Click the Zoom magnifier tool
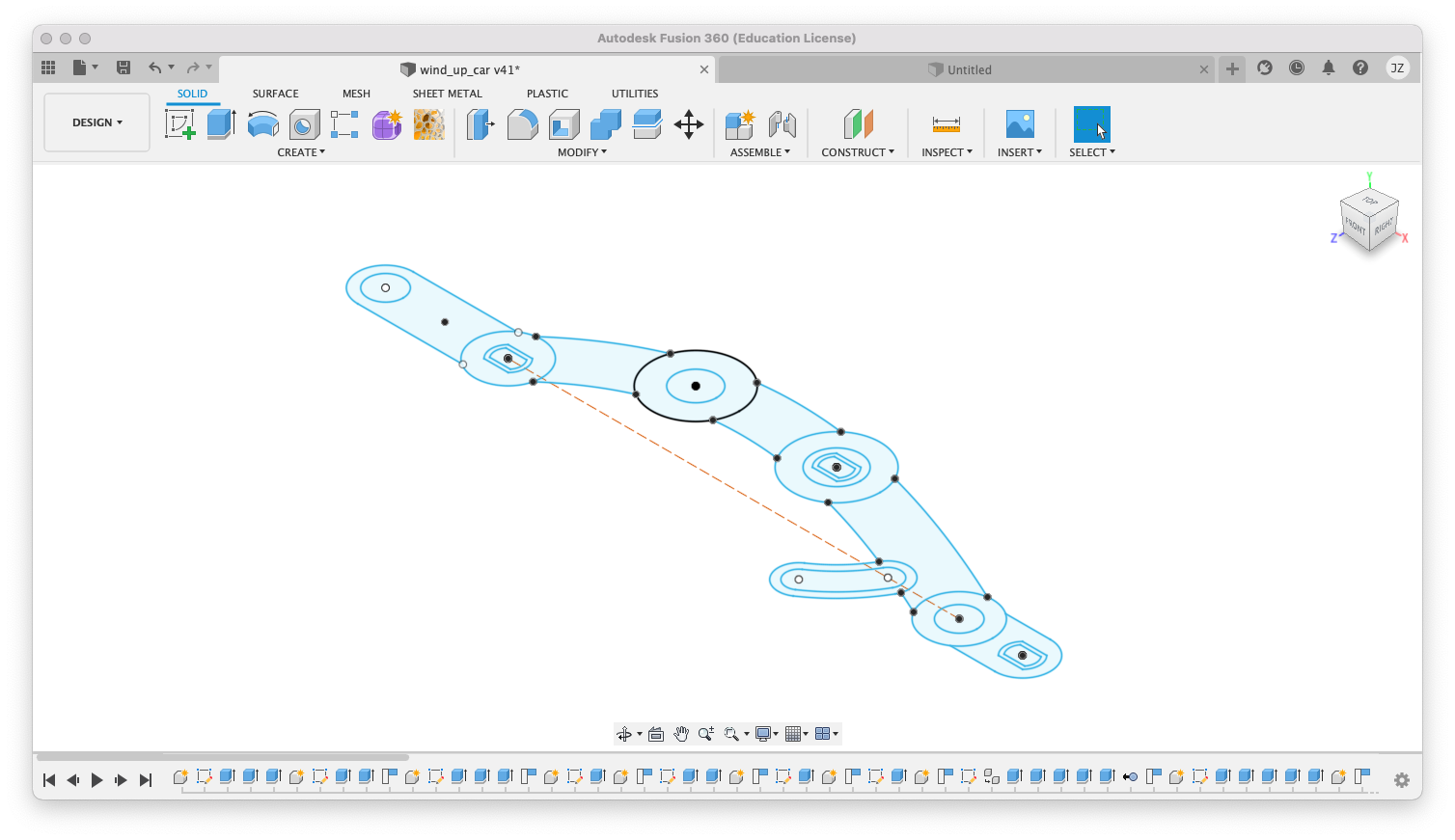The height and width of the screenshot is (840, 1455). click(706, 734)
